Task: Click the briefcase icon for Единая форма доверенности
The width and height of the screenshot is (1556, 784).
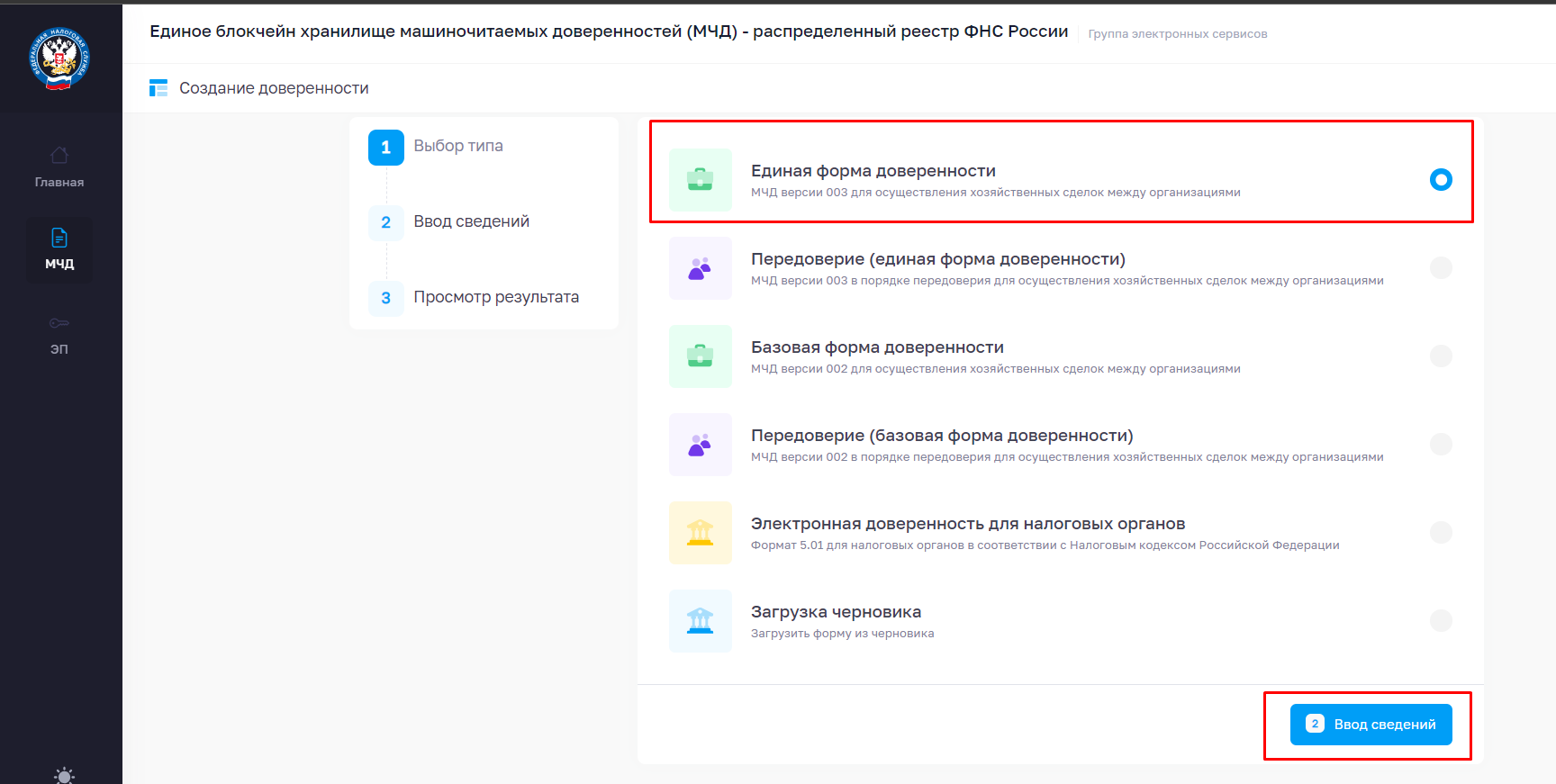Action: coord(701,180)
